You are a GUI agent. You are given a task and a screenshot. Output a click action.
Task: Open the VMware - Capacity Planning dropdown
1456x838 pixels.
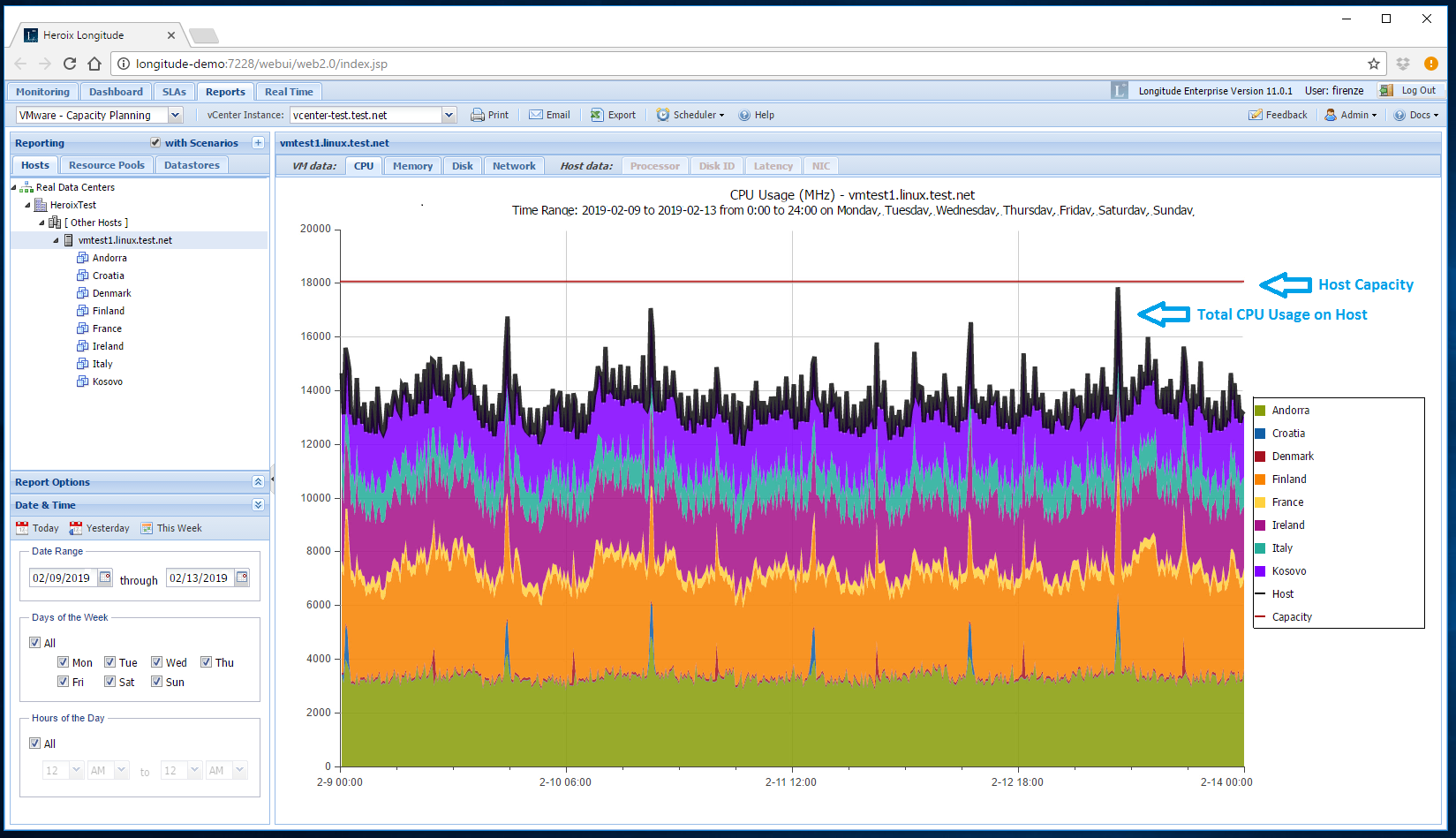[175, 115]
